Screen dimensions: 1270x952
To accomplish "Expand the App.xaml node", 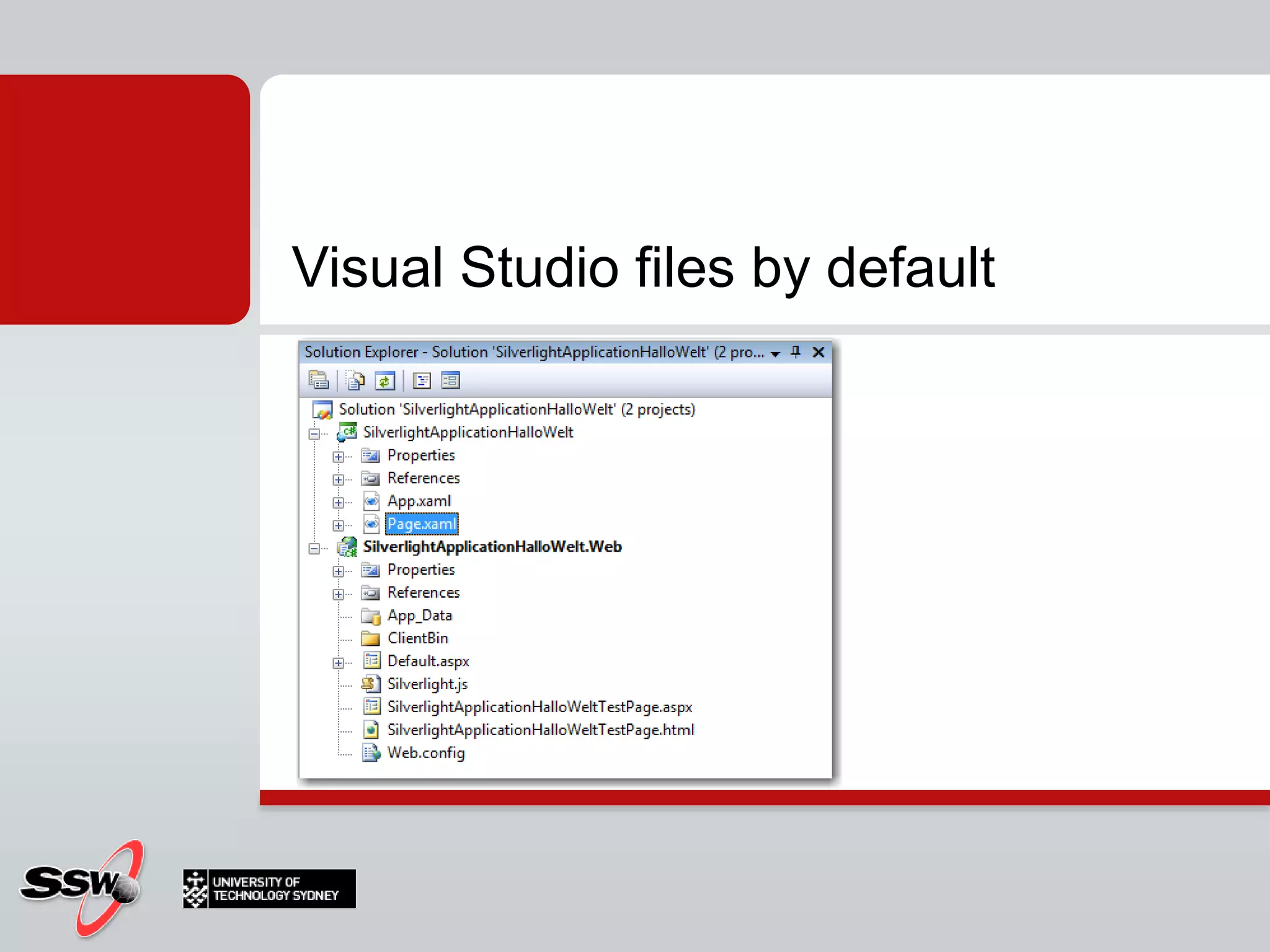I will (x=339, y=503).
